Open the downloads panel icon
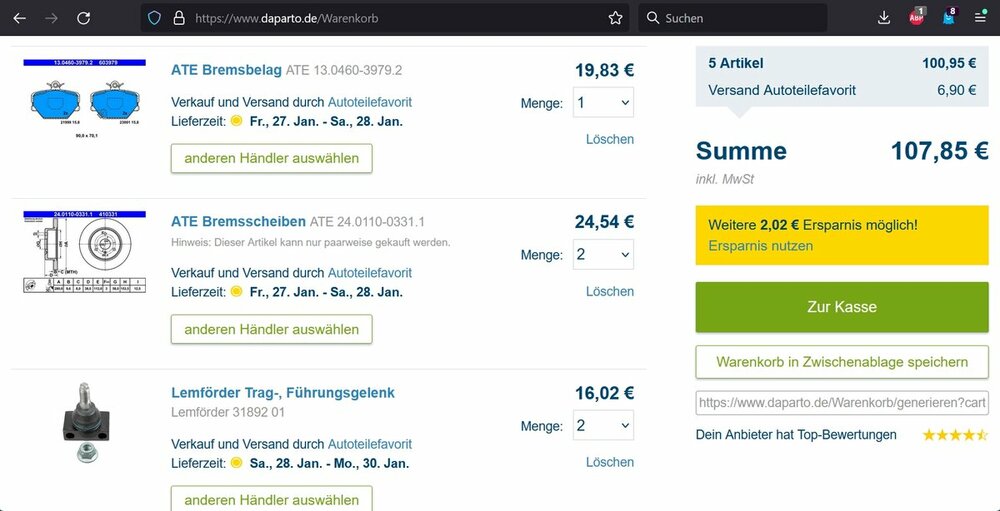1000x511 pixels. point(884,18)
